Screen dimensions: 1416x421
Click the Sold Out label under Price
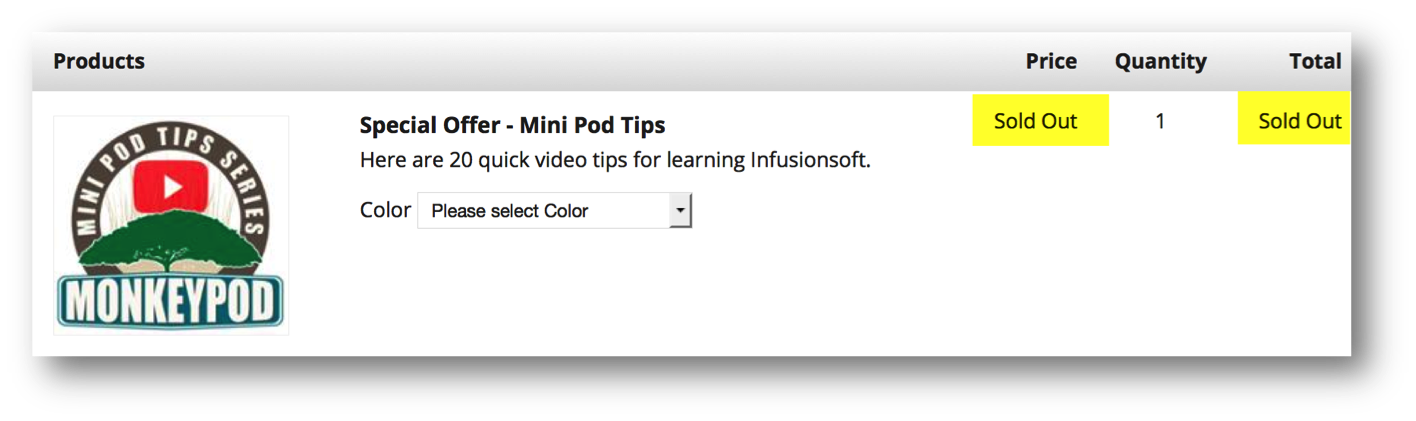1035,121
